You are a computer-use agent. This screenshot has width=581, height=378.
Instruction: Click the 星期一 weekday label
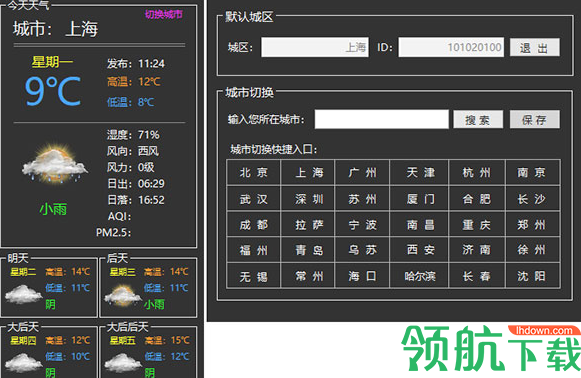click(x=52, y=62)
